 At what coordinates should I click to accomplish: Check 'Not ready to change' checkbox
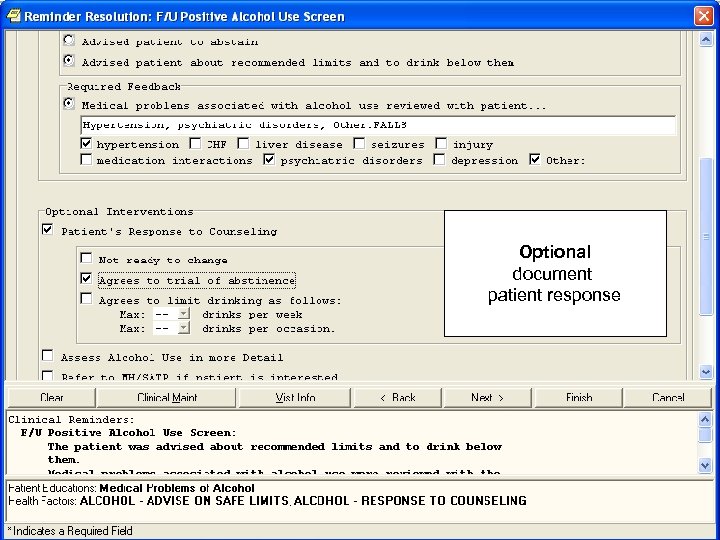tap(86, 258)
